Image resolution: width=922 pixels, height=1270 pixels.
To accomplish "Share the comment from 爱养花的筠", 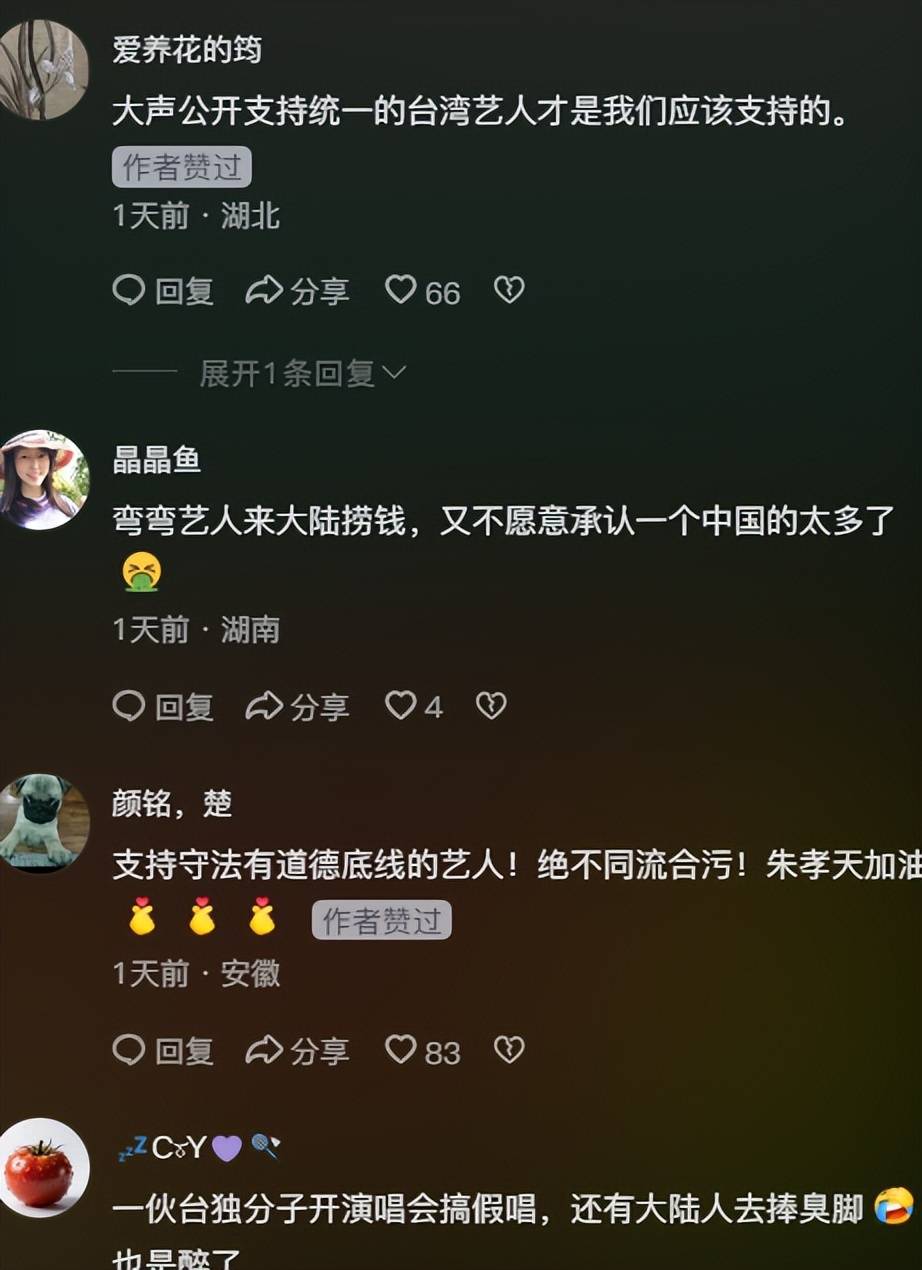I will 297,291.
